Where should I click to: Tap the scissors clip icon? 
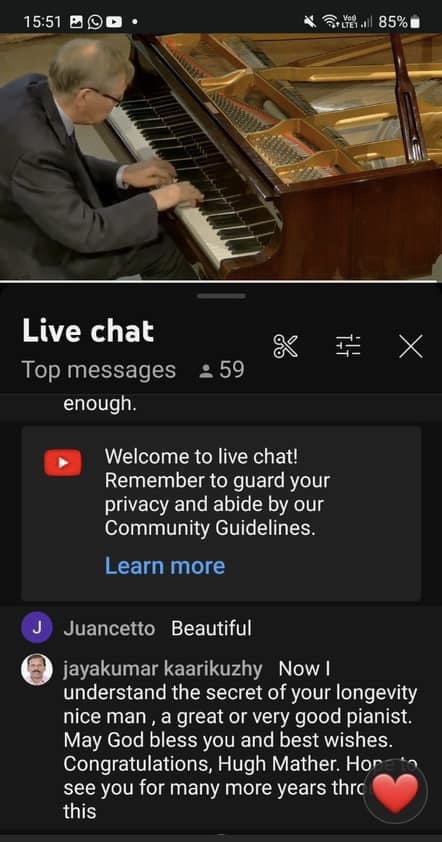(x=285, y=346)
